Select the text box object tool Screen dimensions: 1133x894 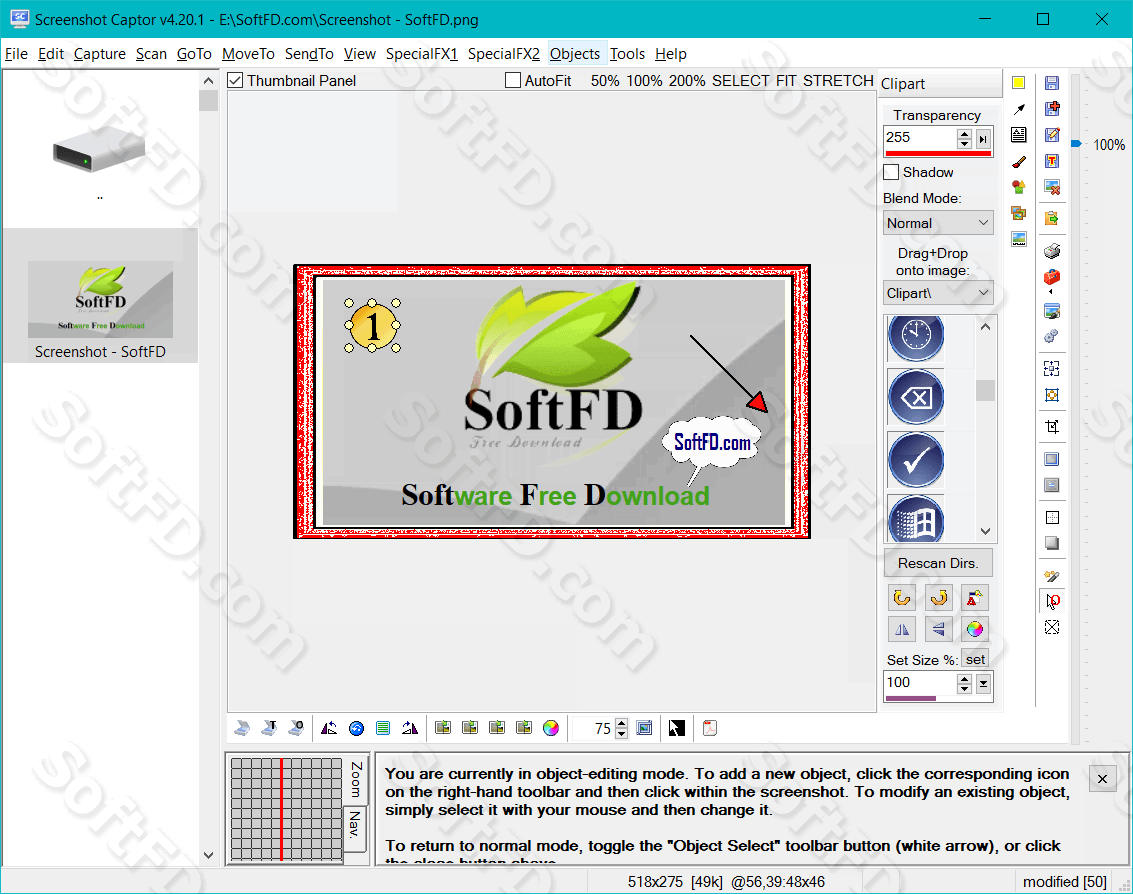1018,135
